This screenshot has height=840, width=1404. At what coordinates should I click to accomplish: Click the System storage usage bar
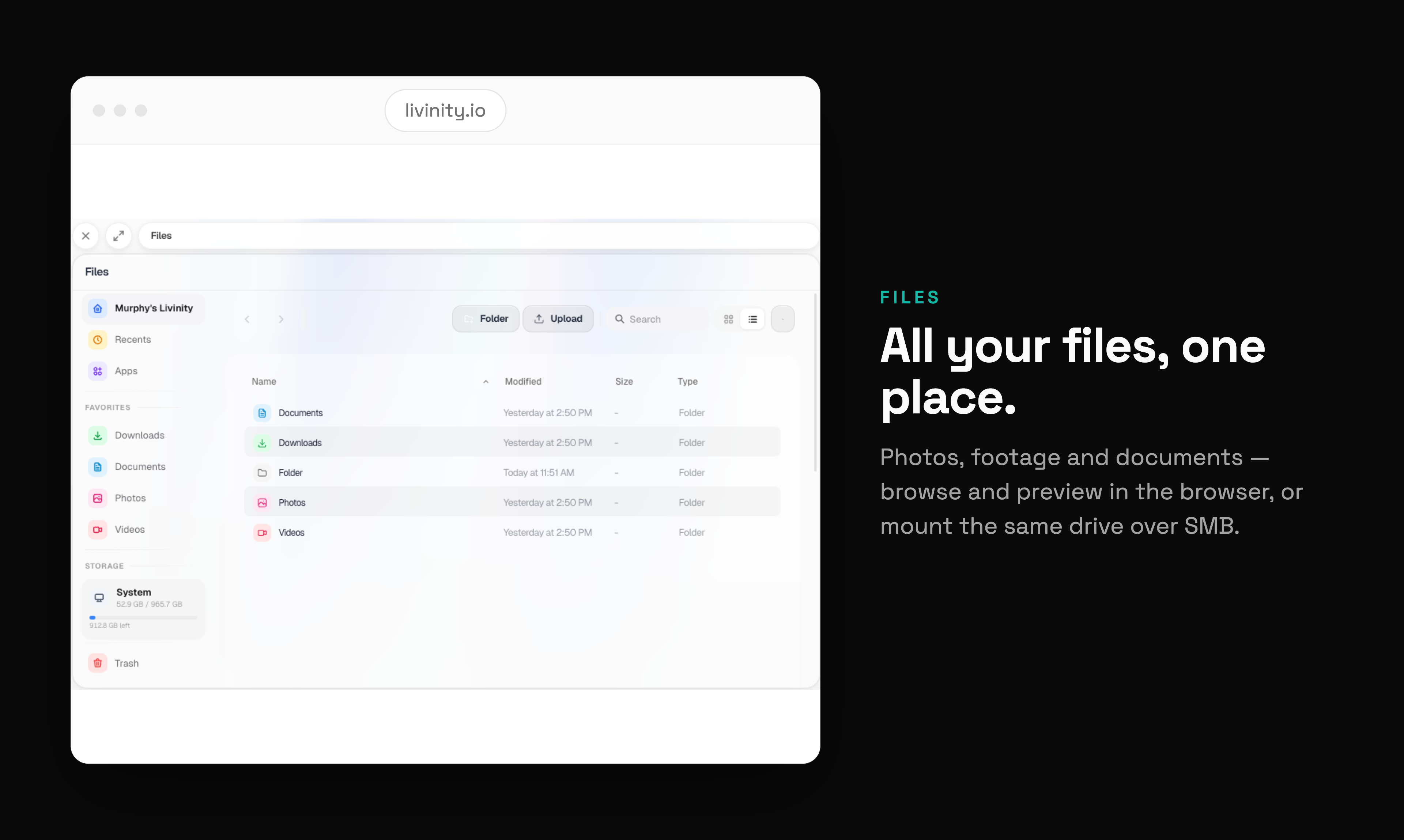coord(143,617)
